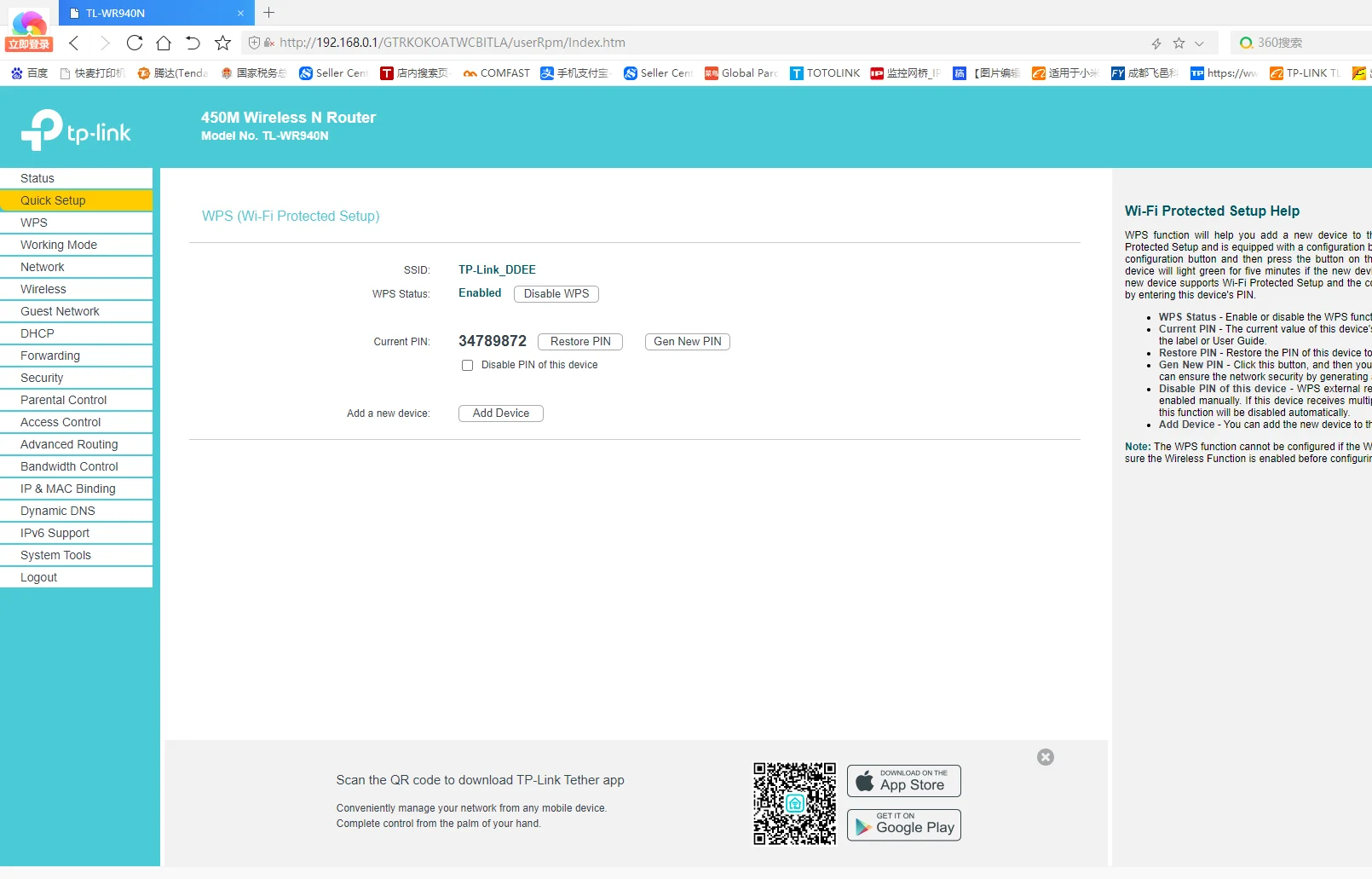Open the Forwarding menu
The image size is (1372, 879).
[77, 356]
